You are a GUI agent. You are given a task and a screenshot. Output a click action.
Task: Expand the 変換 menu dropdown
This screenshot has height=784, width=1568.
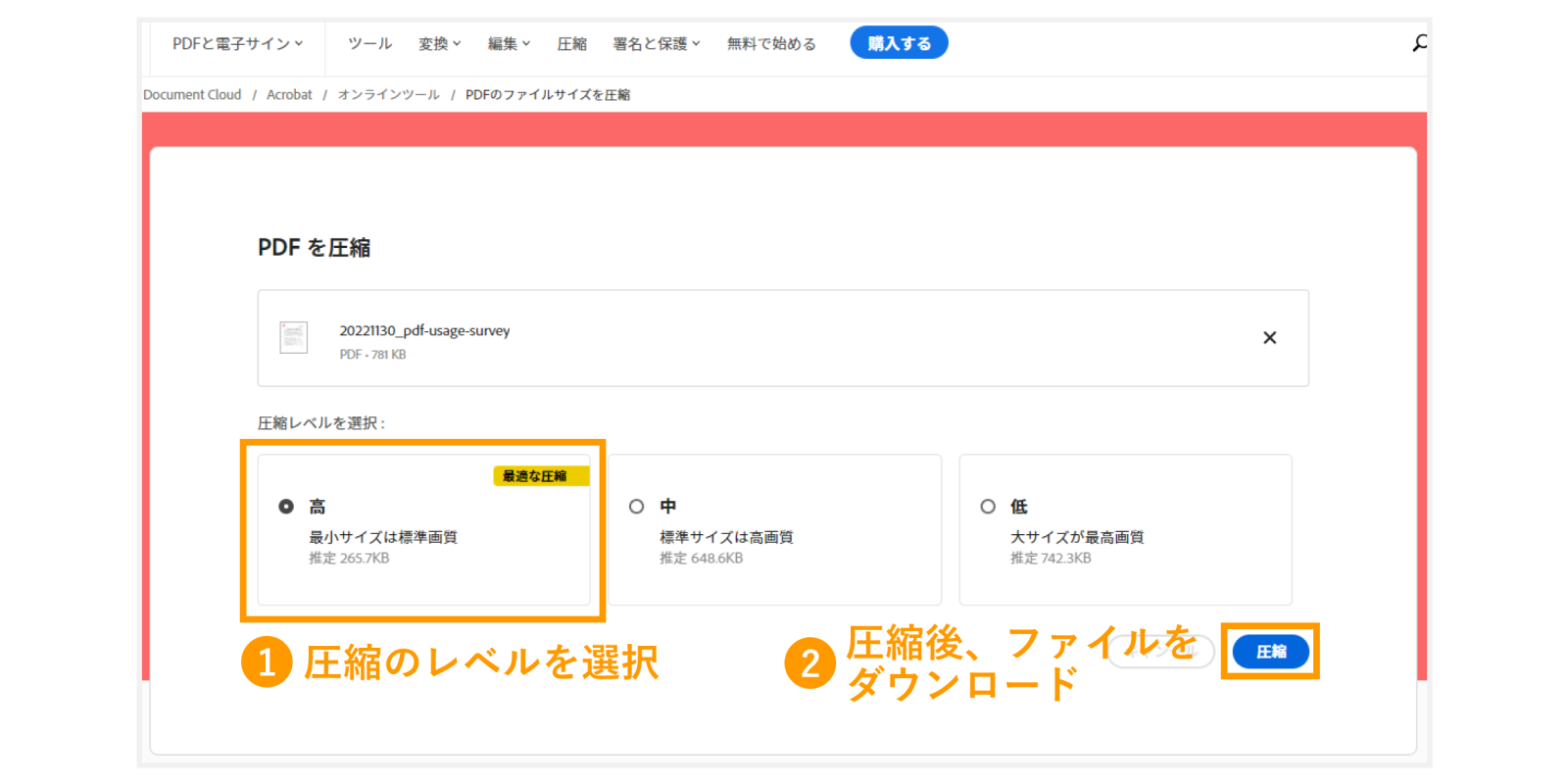click(x=439, y=44)
